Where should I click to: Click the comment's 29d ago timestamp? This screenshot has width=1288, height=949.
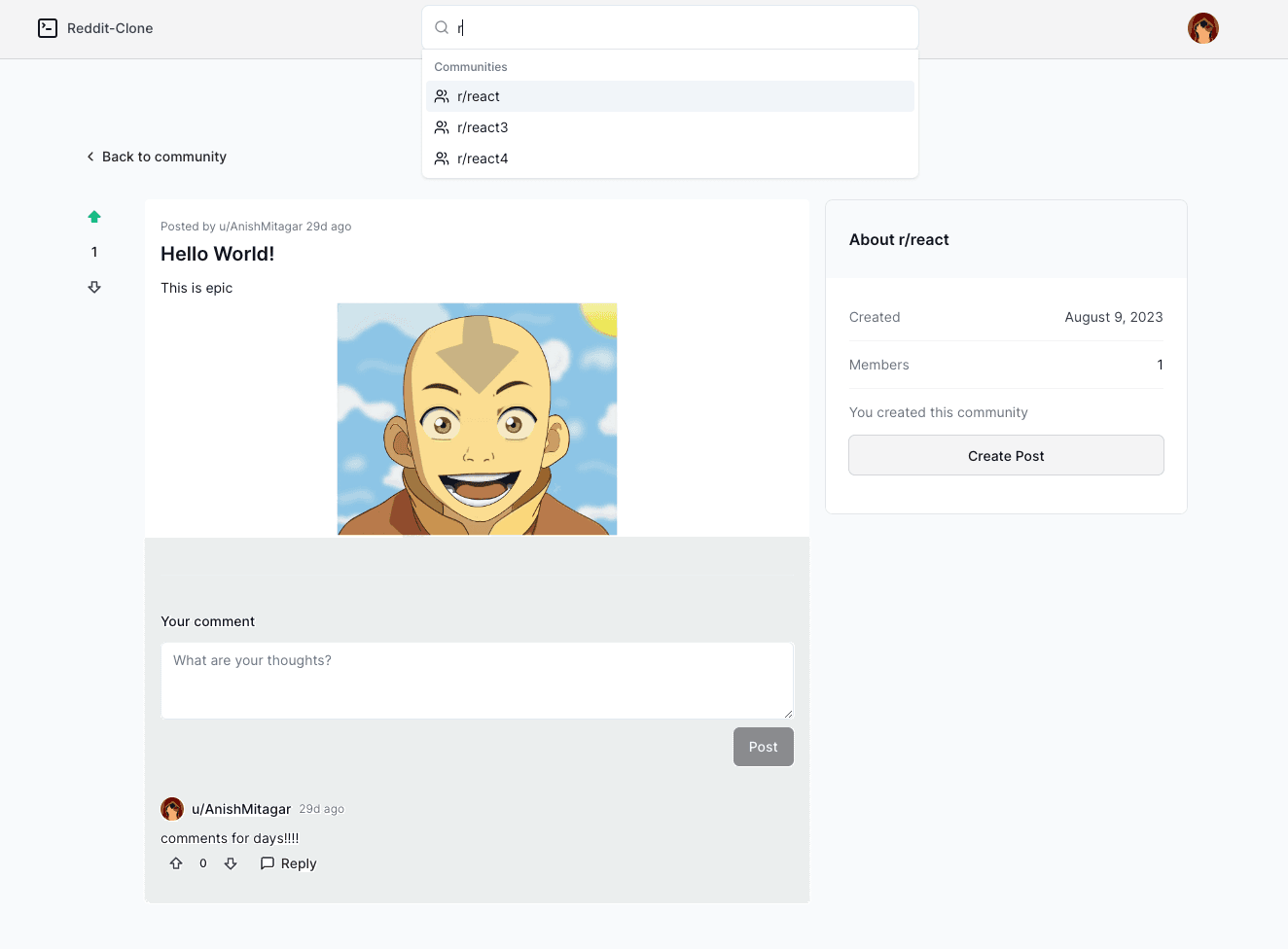(322, 809)
